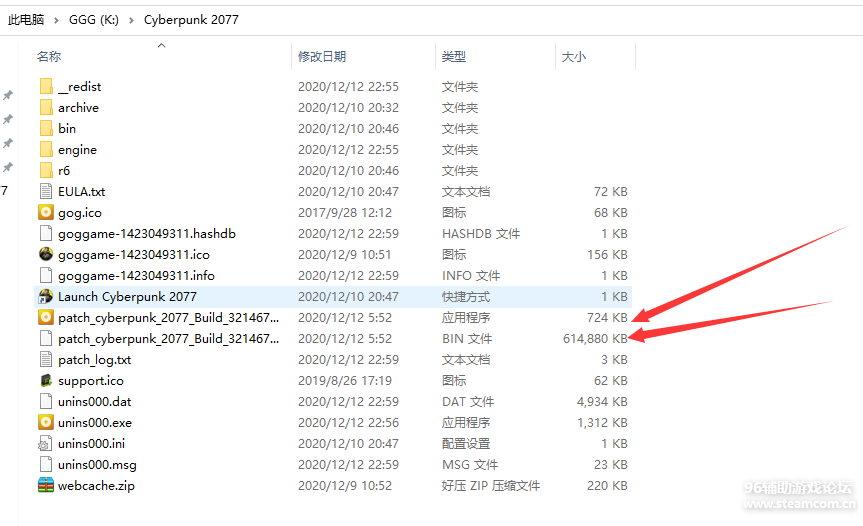Click the support.ico file icon
Viewport: 863px width, 526px height.
pyautogui.click(x=46, y=380)
